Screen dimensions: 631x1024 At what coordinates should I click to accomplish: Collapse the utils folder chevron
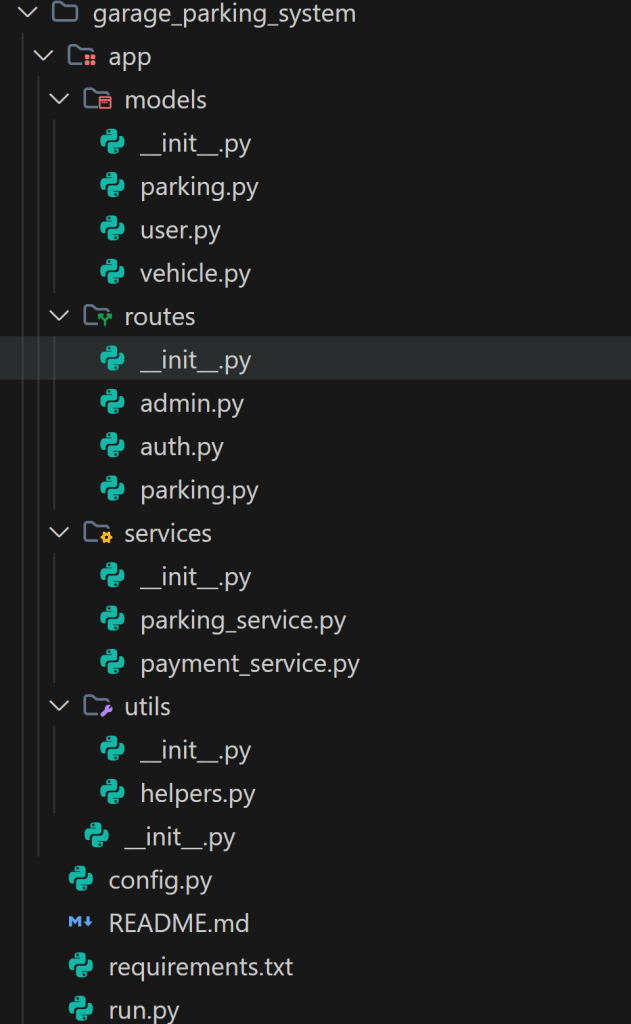pyautogui.click(x=59, y=707)
